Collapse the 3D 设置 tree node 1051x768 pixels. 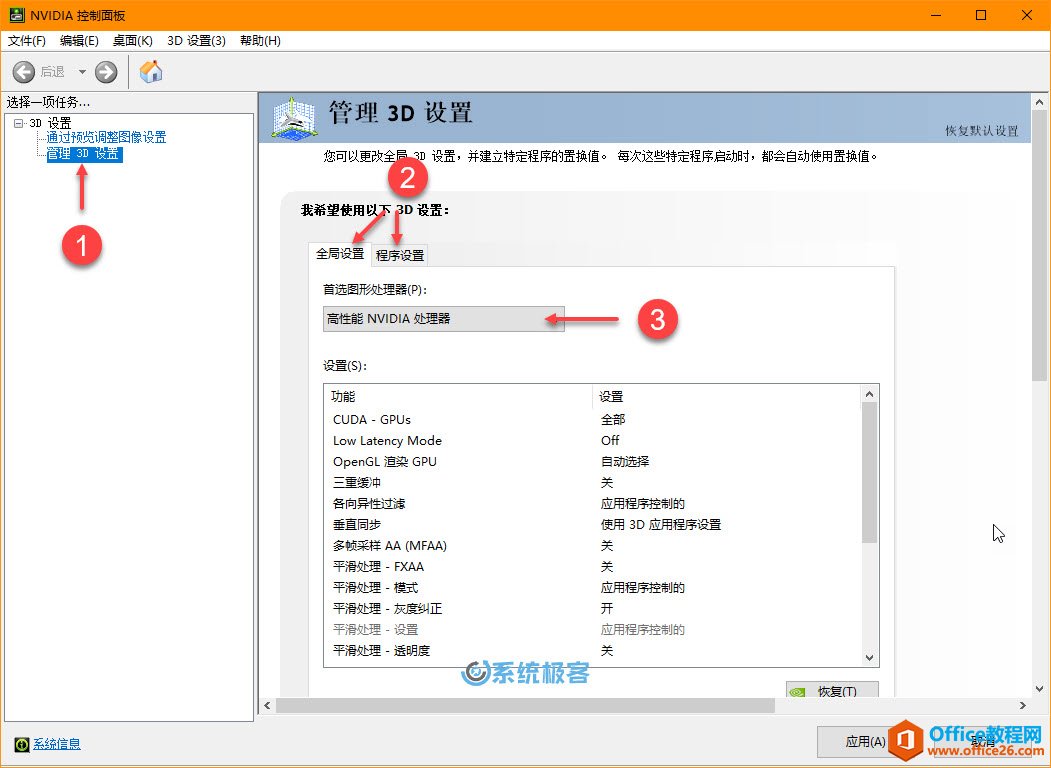click(19, 123)
